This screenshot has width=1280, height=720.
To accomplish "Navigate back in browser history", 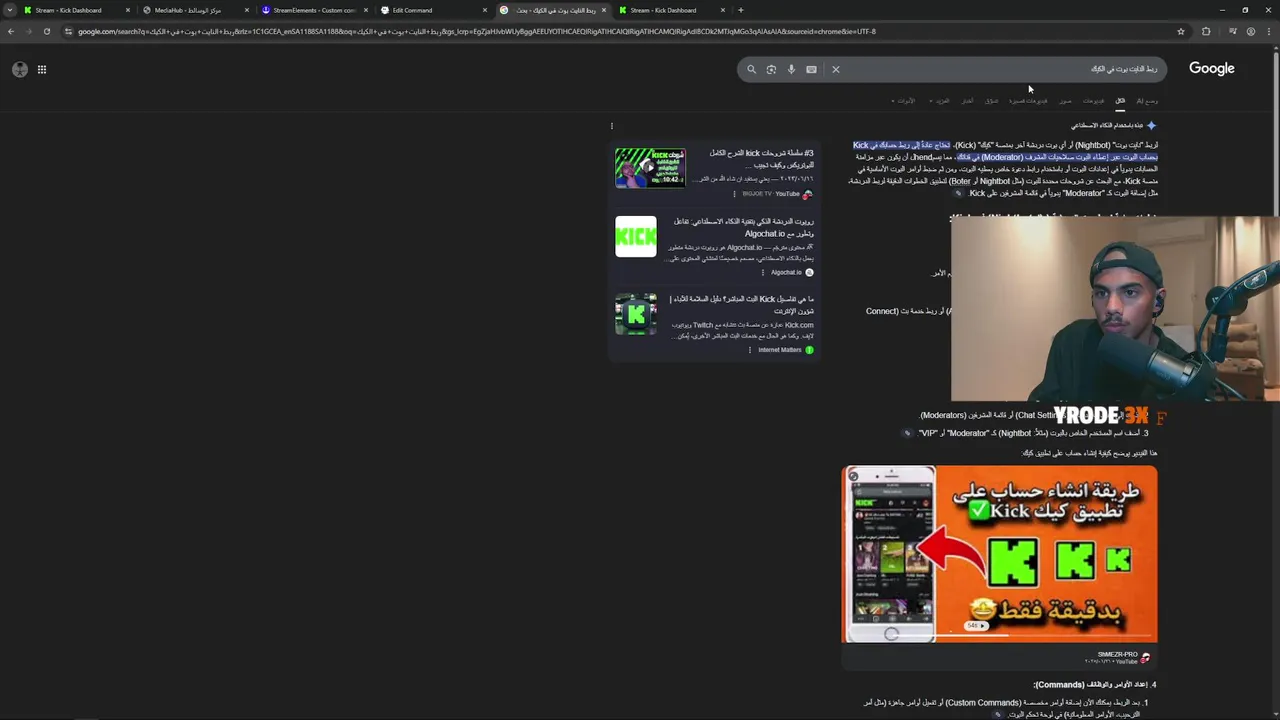I will tap(11, 31).
